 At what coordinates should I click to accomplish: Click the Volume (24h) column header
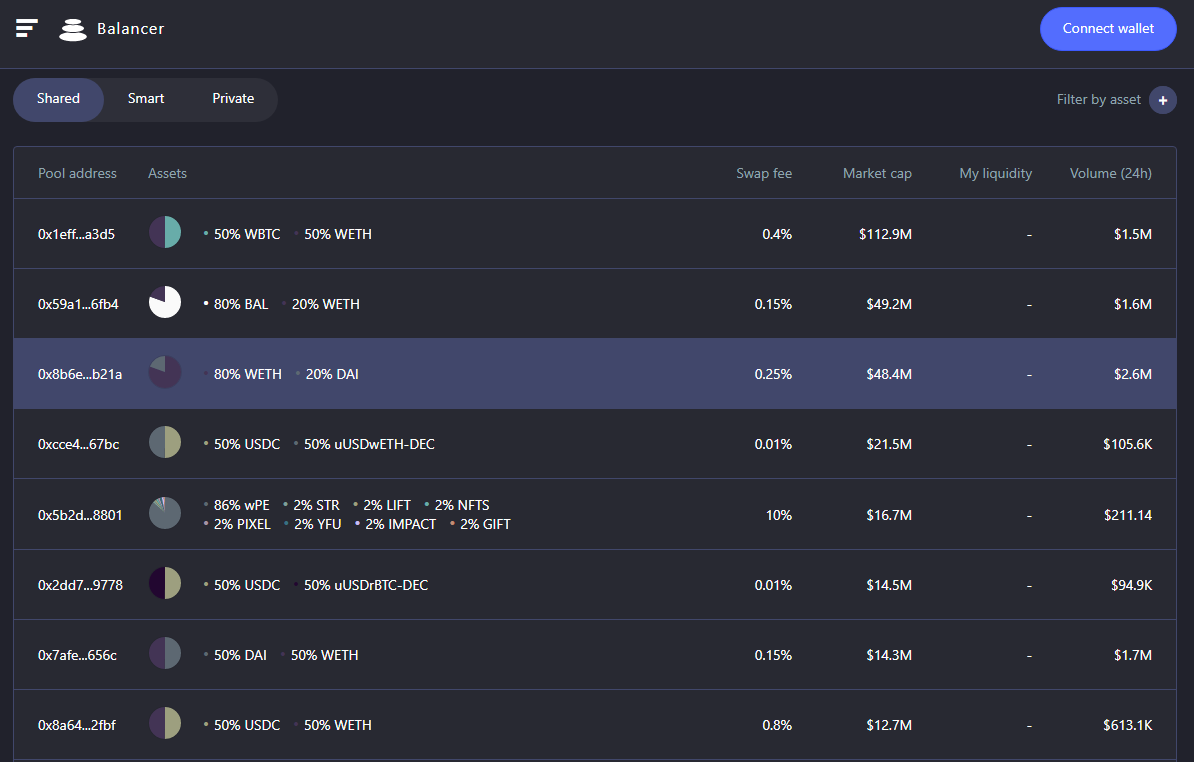(x=1111, y=174)
